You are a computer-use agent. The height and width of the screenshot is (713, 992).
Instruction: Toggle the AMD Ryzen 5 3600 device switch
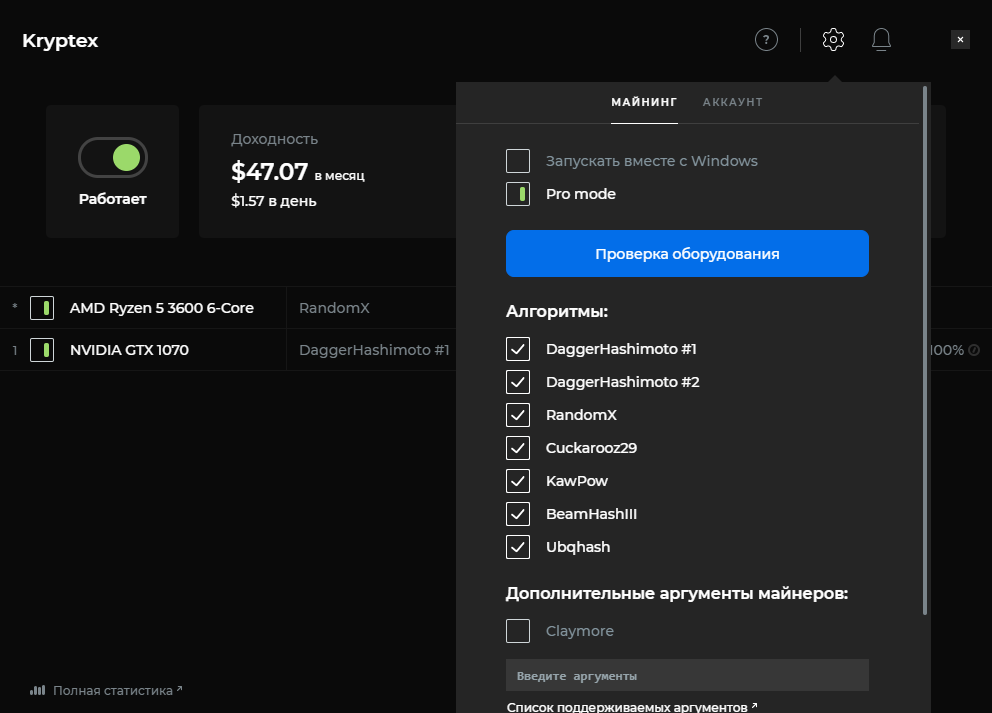coord(42,308)
